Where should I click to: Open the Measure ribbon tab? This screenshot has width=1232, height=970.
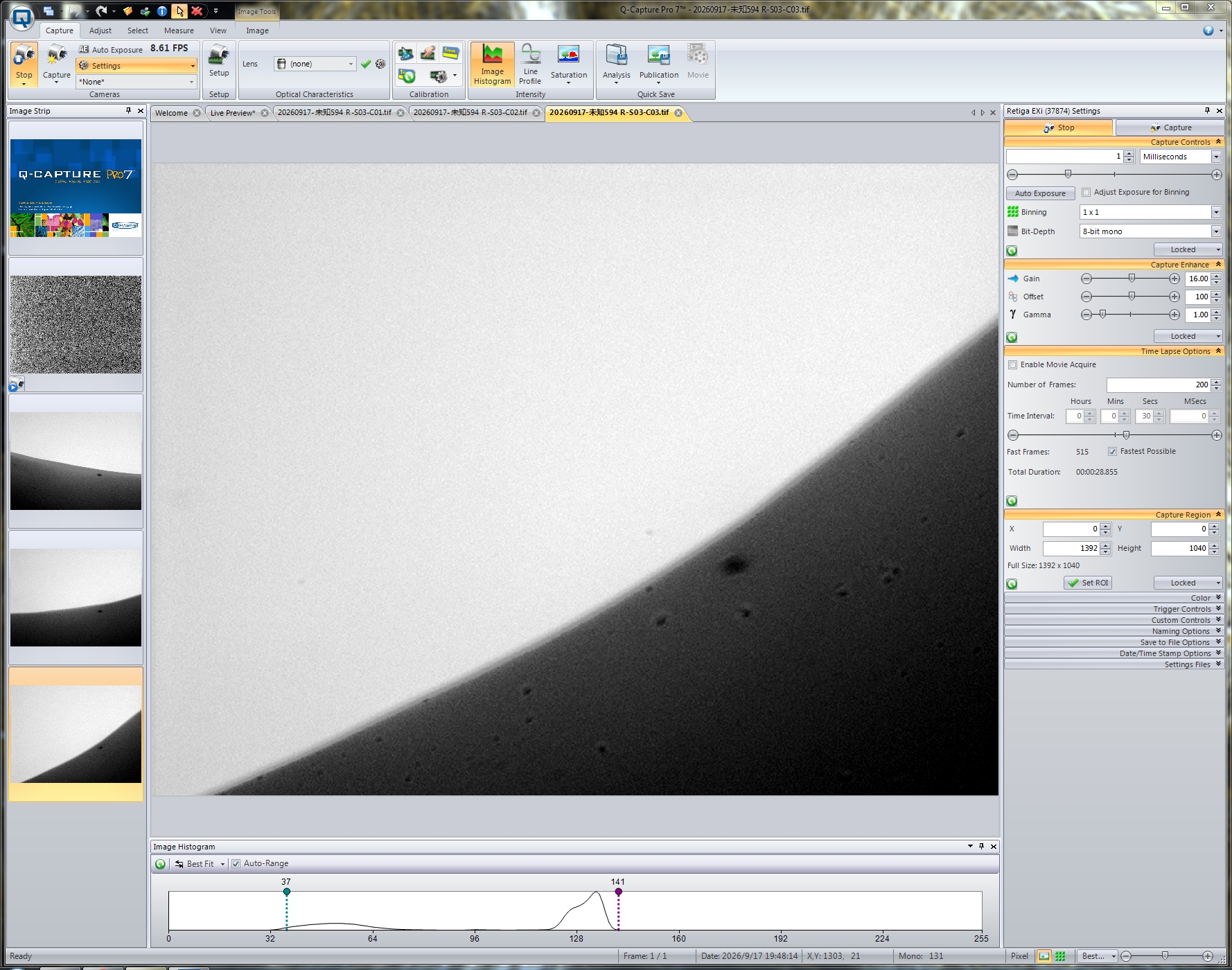pyautogui.click(x=179, y=30)
